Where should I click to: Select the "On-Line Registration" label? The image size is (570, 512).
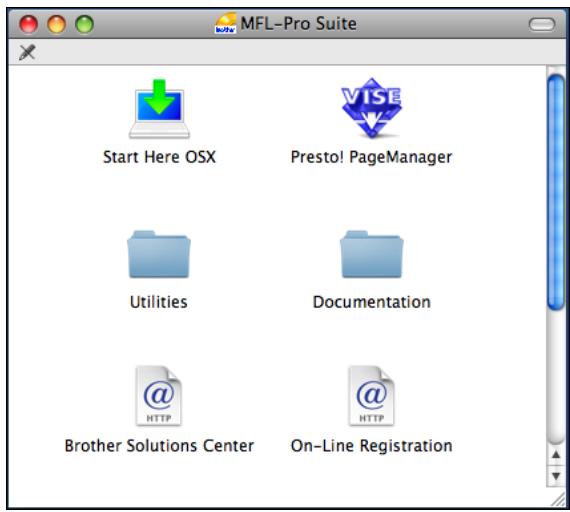click(372, 446)
